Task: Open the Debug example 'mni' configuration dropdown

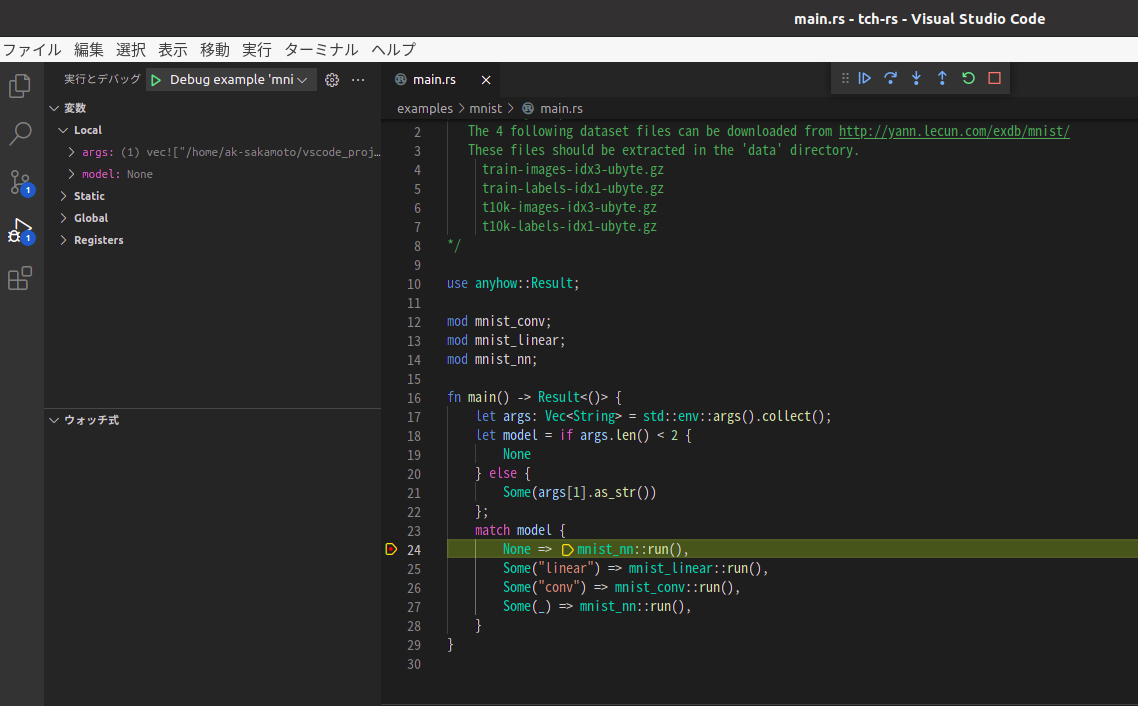Action: tap(230, 78)
